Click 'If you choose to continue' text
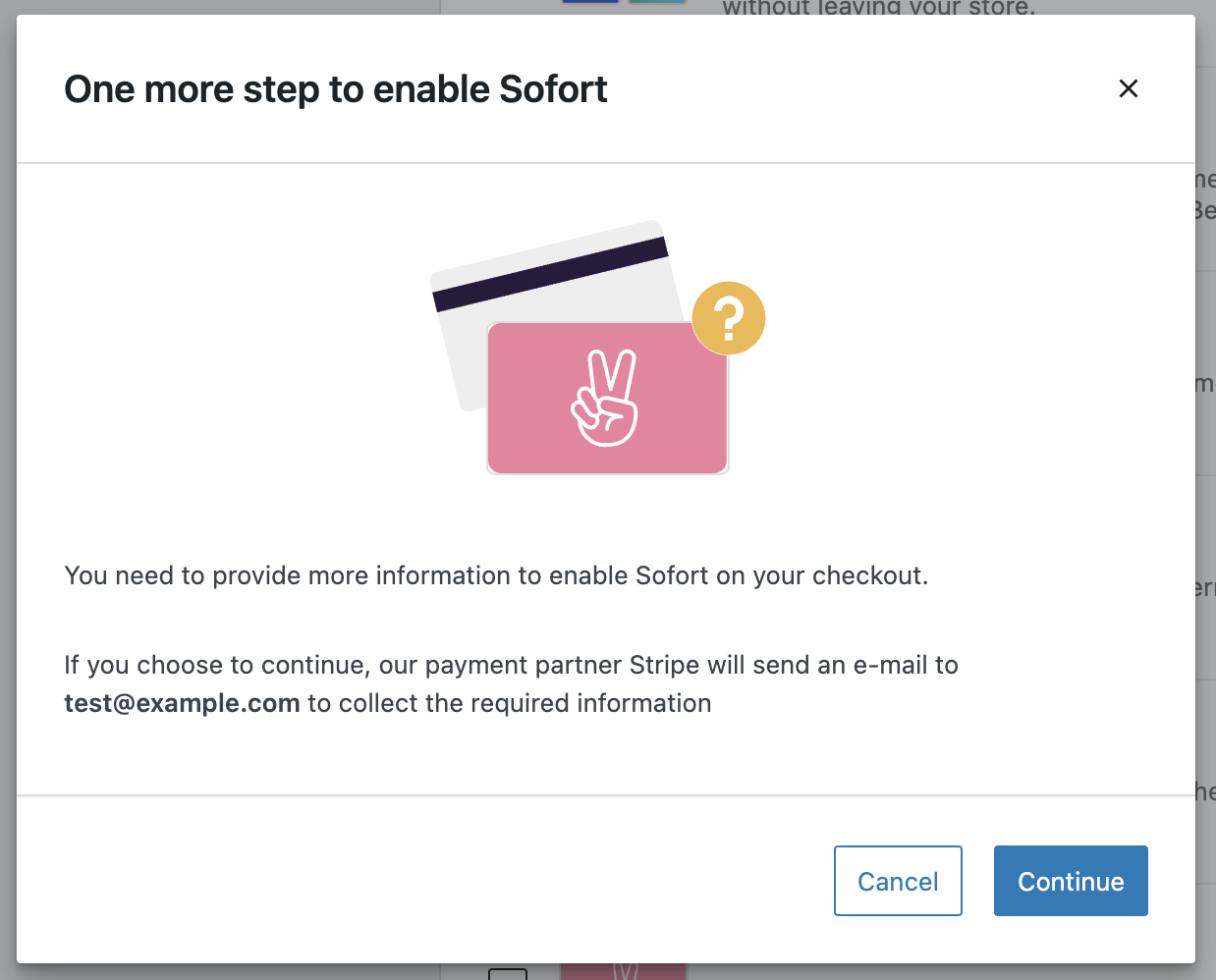The image size is (1216, 980). point(216,665)
